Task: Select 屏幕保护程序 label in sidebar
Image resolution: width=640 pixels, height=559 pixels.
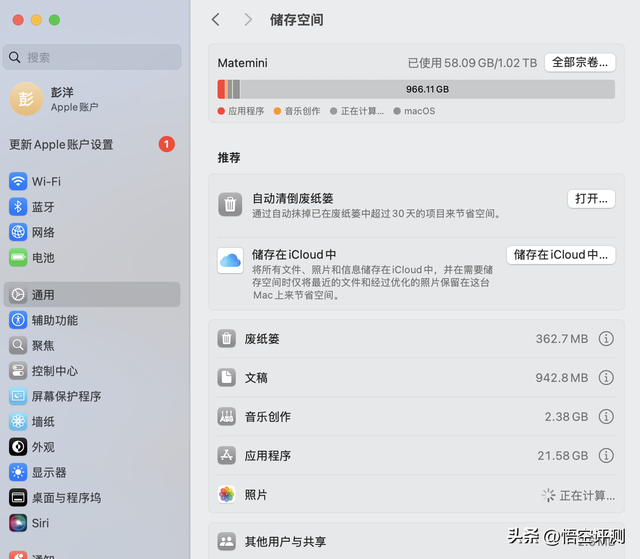Action: click(x=66, y=396)
